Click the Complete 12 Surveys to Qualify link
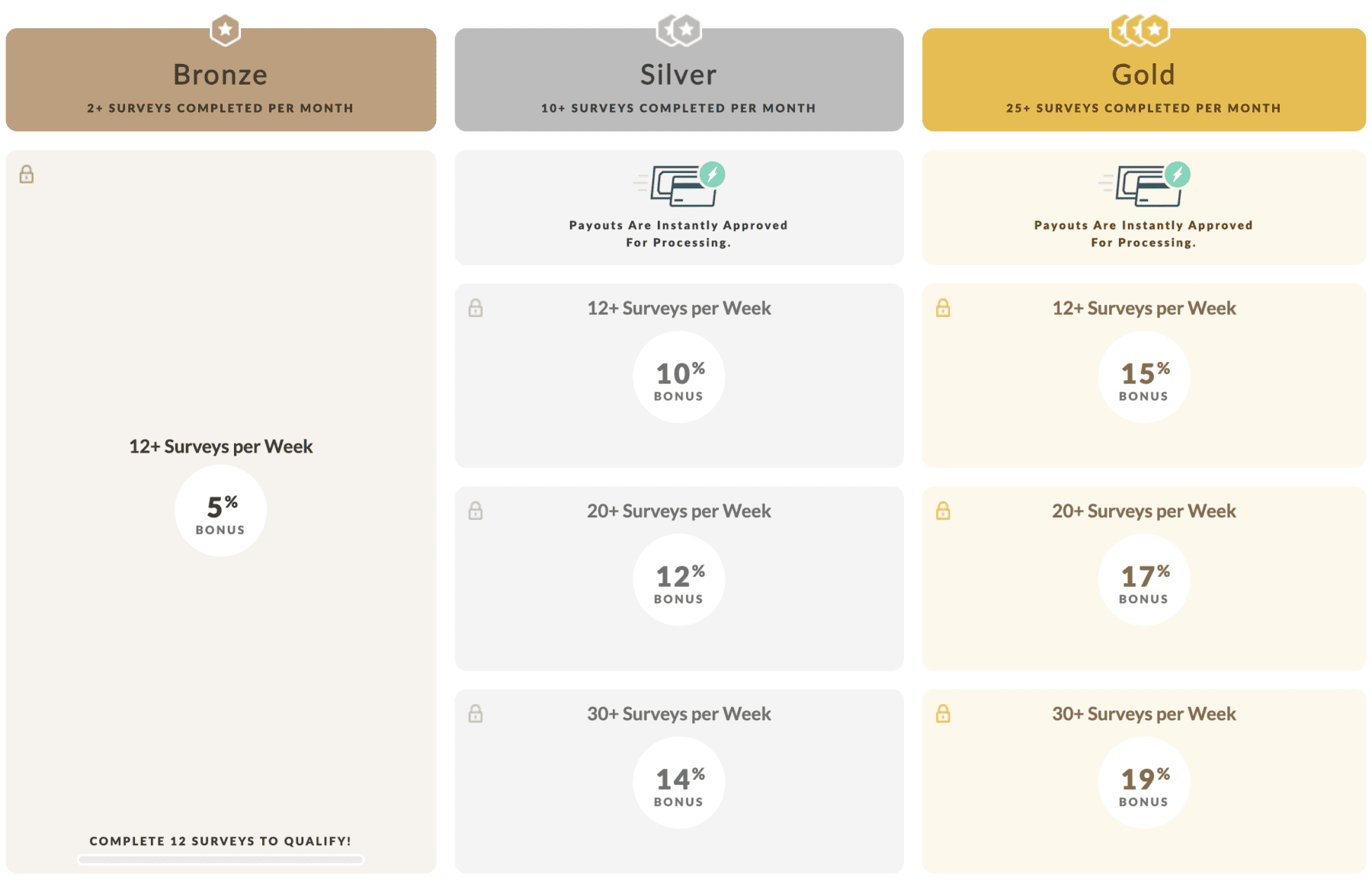This screenshot has width=1372, height=884. [x=220, y=841]
